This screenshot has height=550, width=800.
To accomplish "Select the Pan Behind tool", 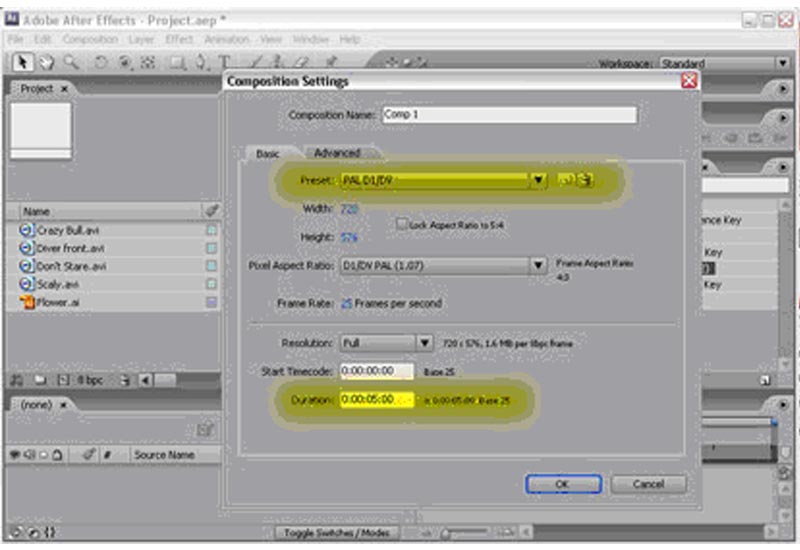I will [x=148, y=63].
